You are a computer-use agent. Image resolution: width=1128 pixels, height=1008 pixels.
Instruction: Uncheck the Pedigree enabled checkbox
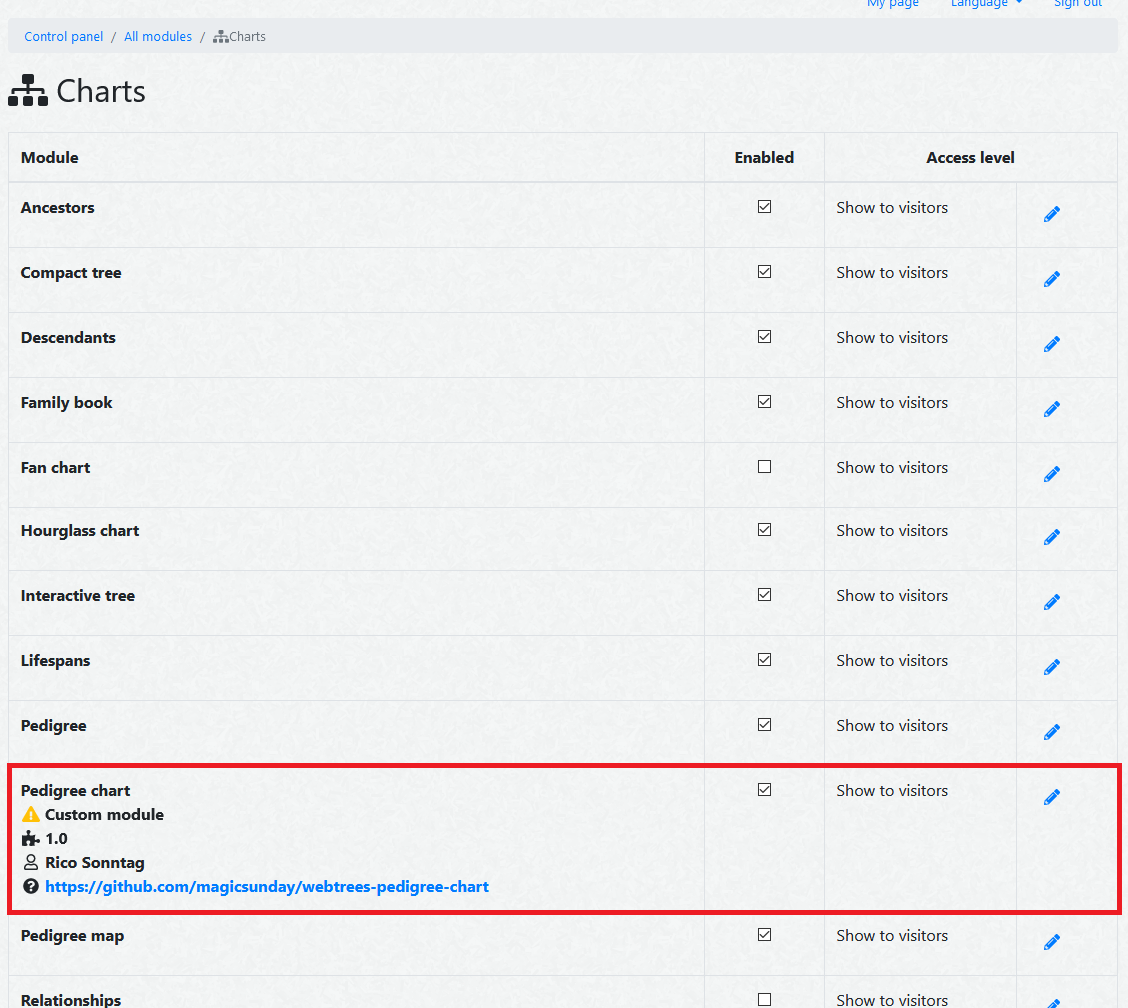click(x=765, y=725)
